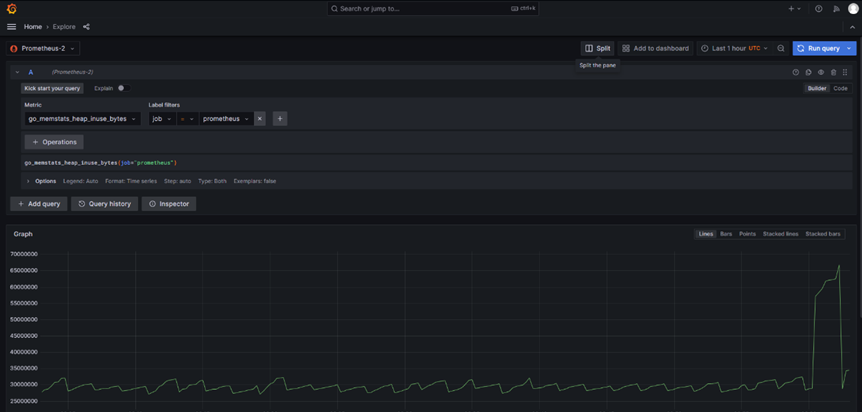Remove the job label filter with X

(259, 119)
